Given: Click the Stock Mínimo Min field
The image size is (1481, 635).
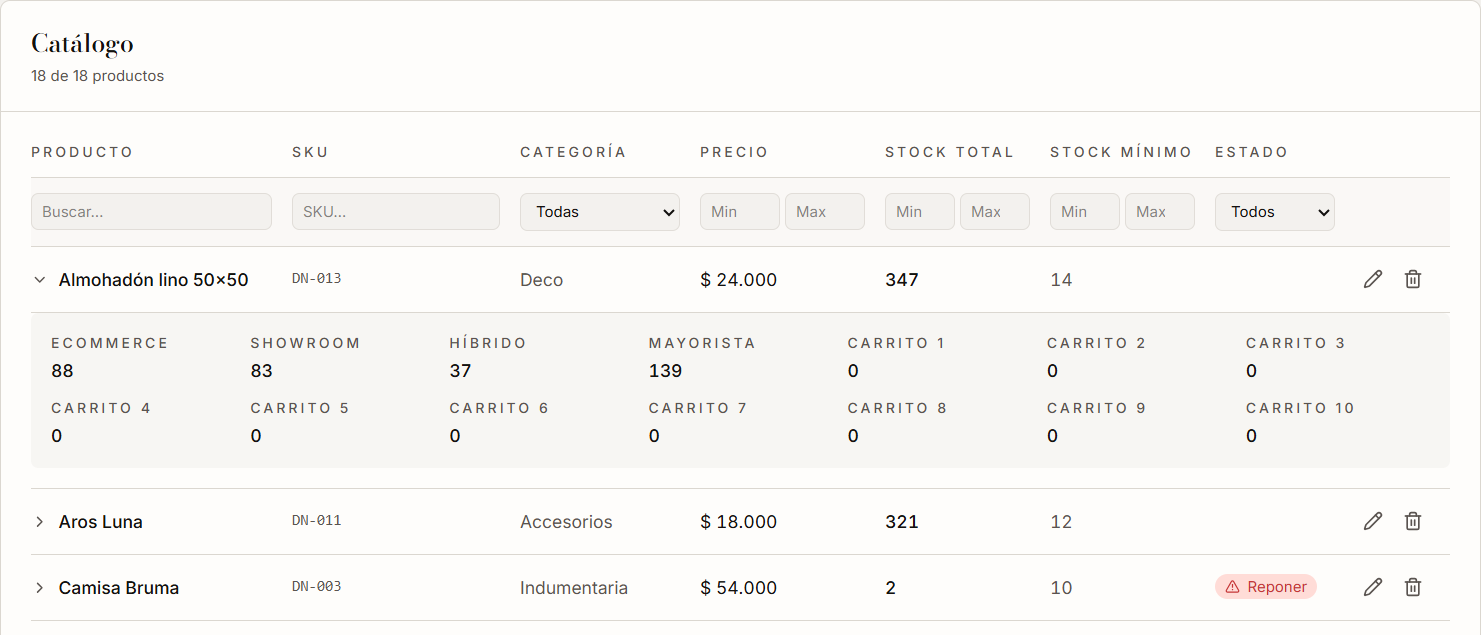Looking at the screenshot, I should pos(1085,212).
